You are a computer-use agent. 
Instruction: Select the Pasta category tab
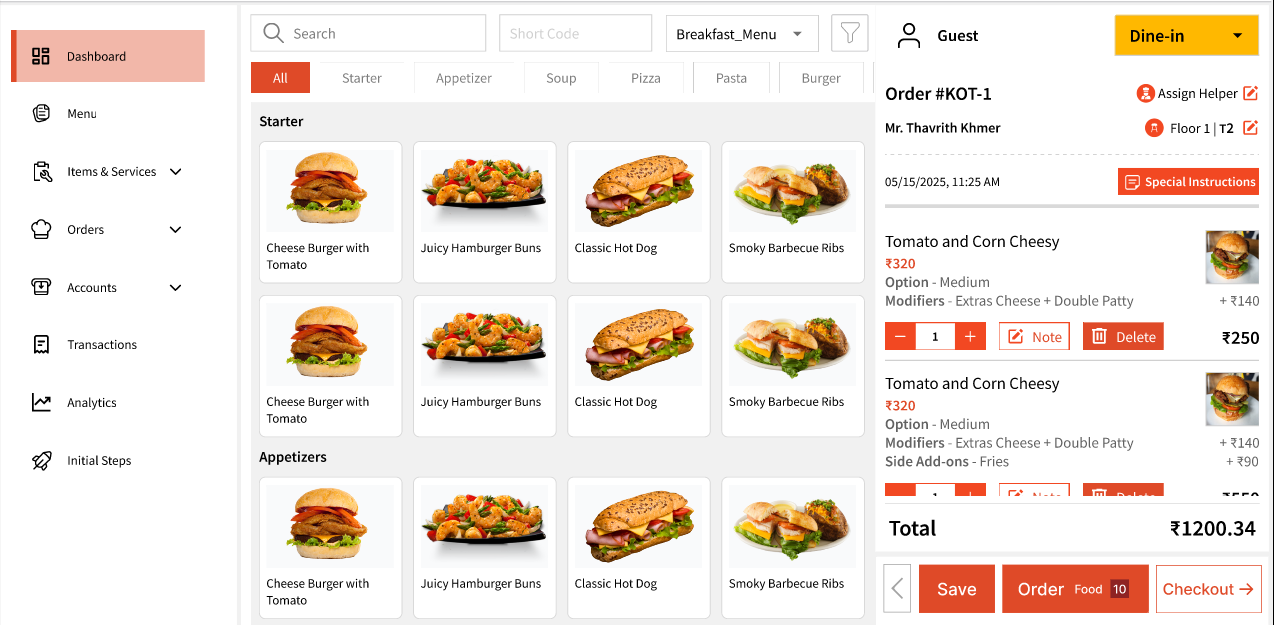tap(732, 78)
